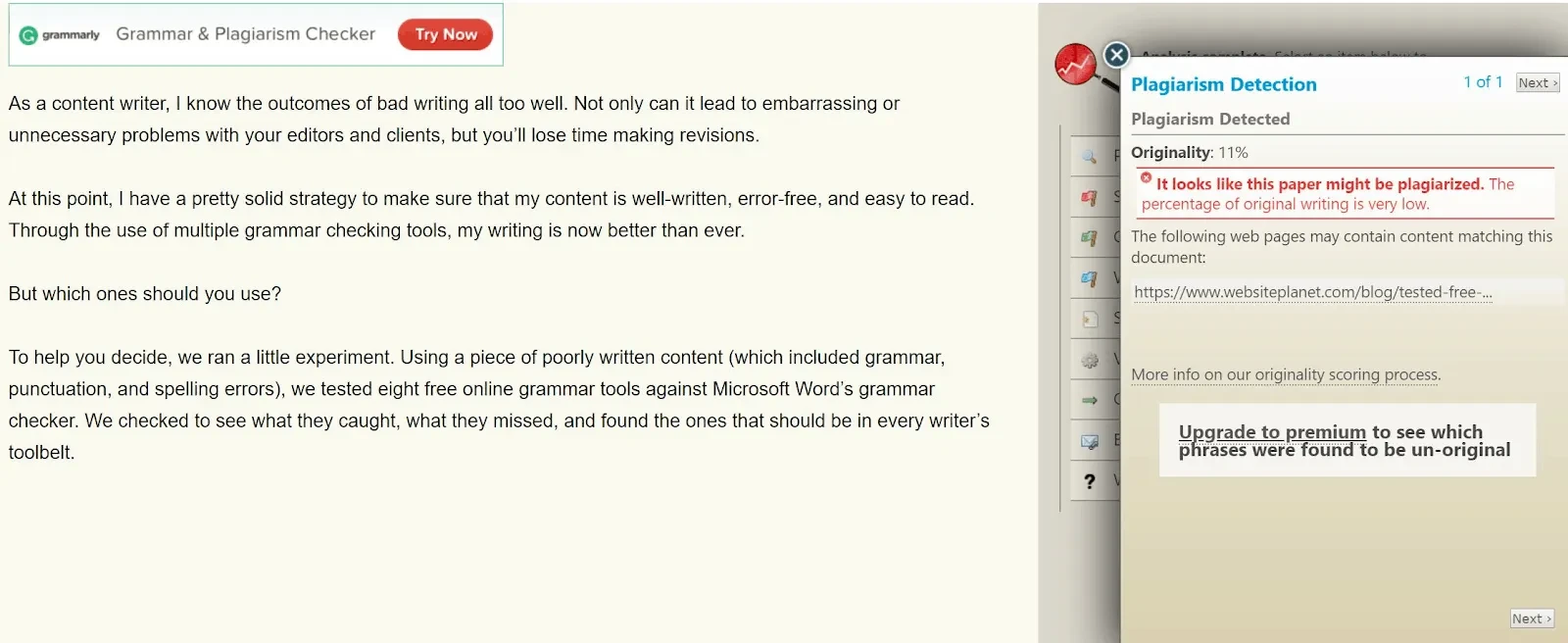Open the document page sidebar icon
This screenshot has height=643, width=1568.
(1089, 319)
